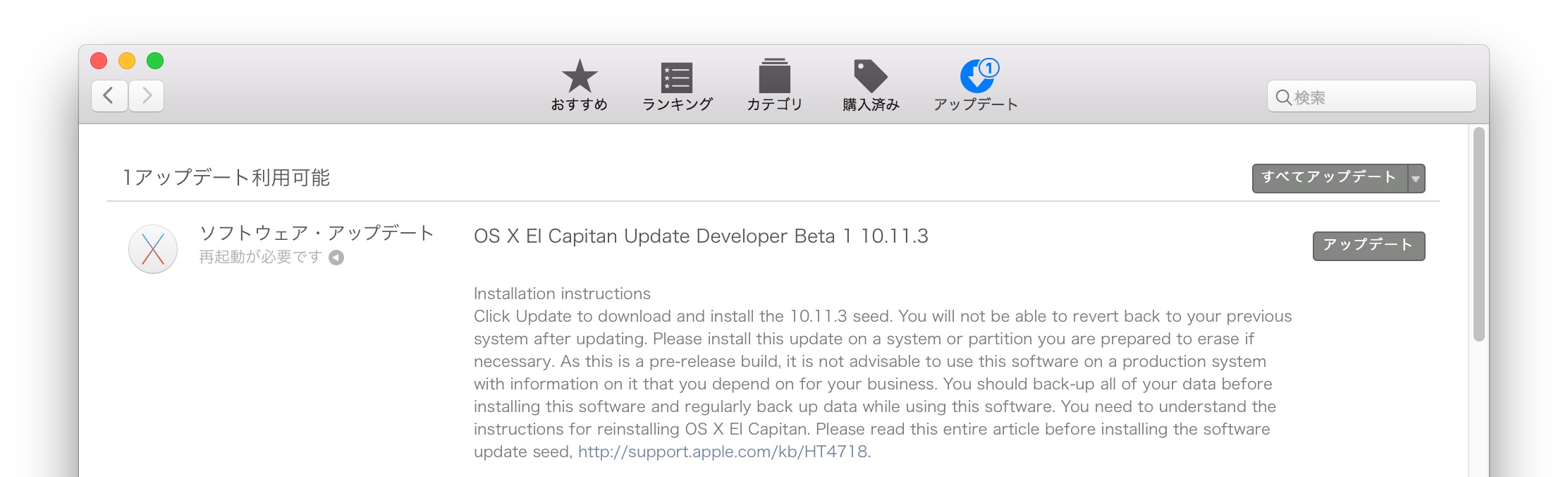Click the vertical scrollbar thumb
1568x477 pixels.
point(1479,234)
